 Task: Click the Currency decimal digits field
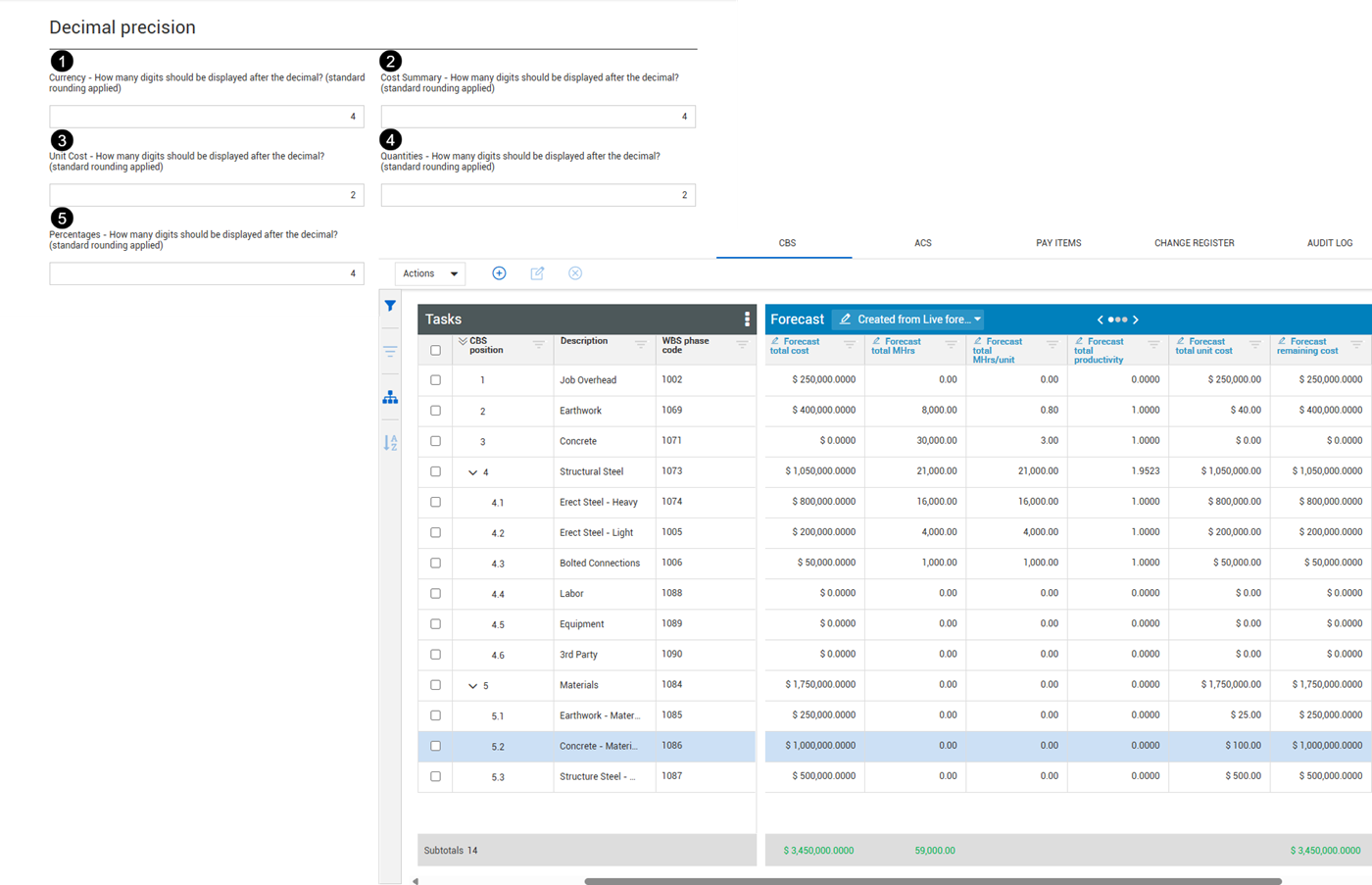207,117
